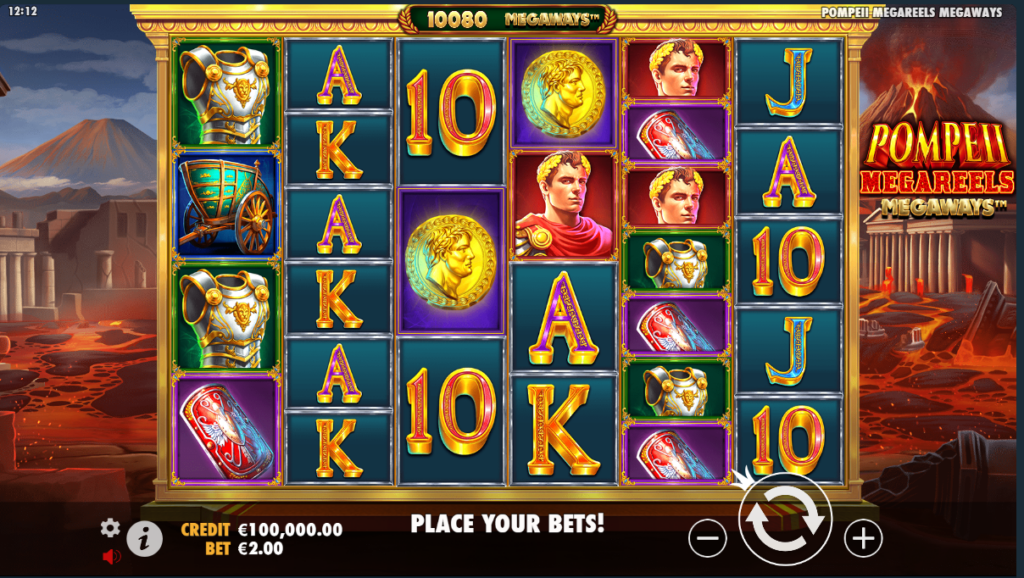The width and height of the screenshot is (1024, 578).
Task: Click the Place Your Bets message
Action: [x=507, y=523]
